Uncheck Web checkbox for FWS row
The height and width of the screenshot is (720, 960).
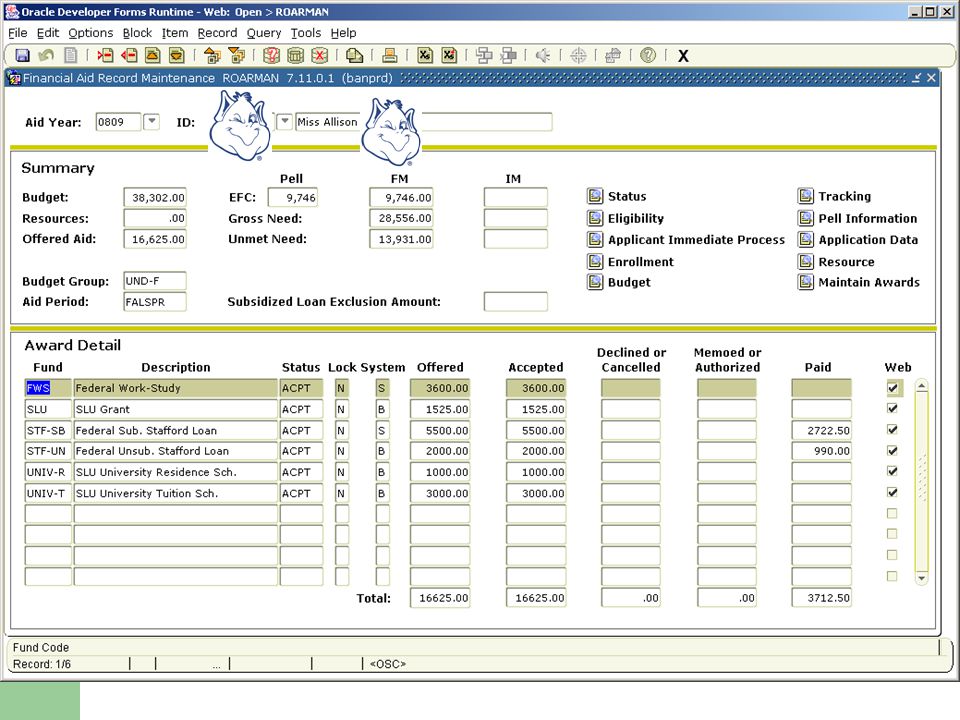point(893,388)
